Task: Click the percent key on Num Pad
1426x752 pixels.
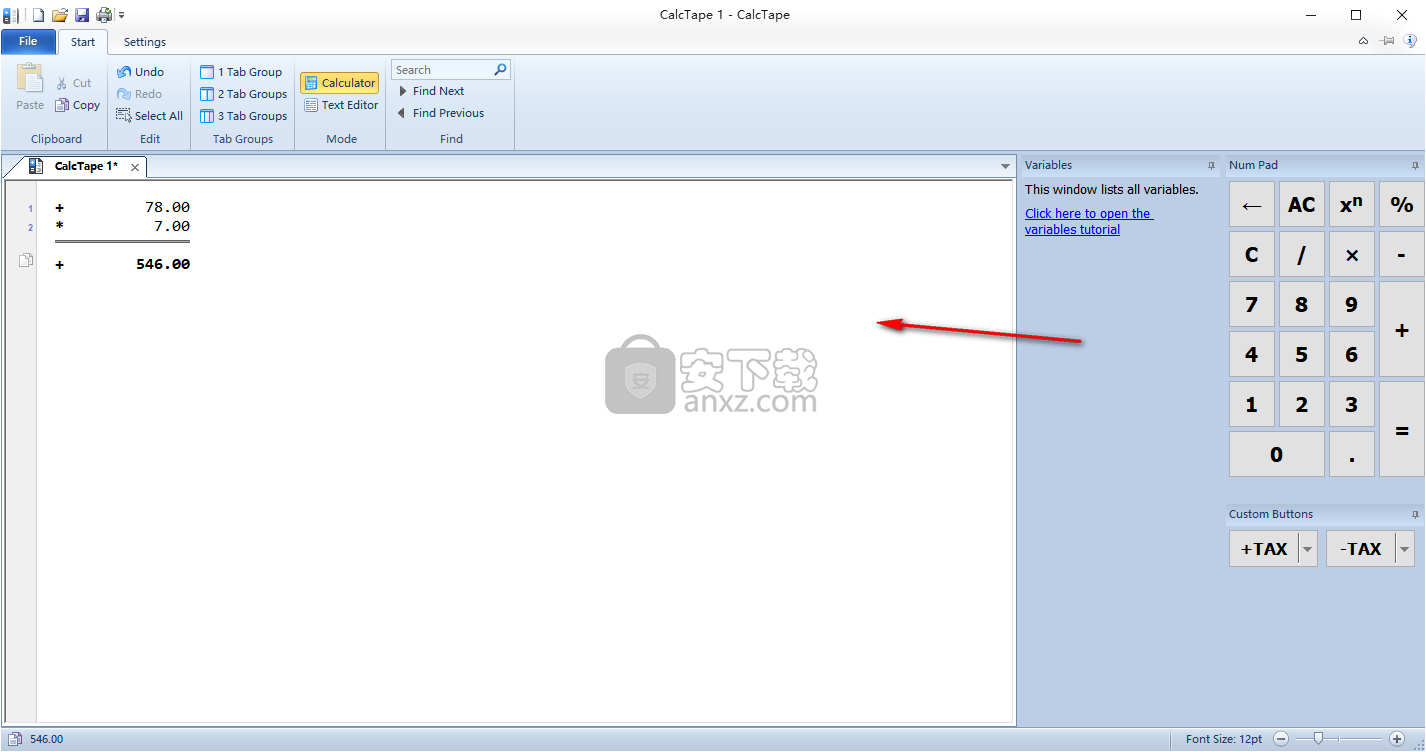Action: pyautogui.click(x=1401, y=205)
